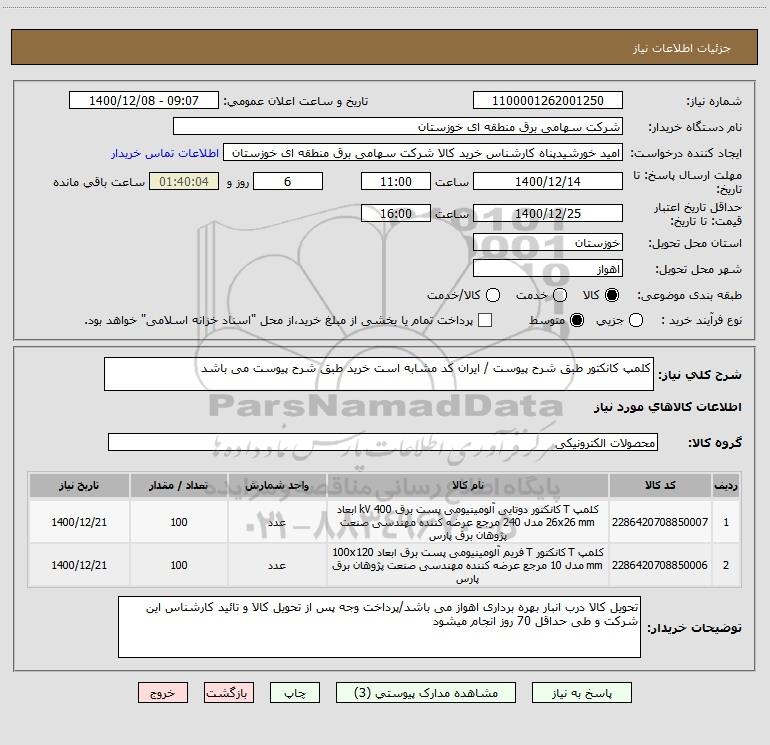
Task: Click the بازگشت back button
Action: tap(229, 693)
